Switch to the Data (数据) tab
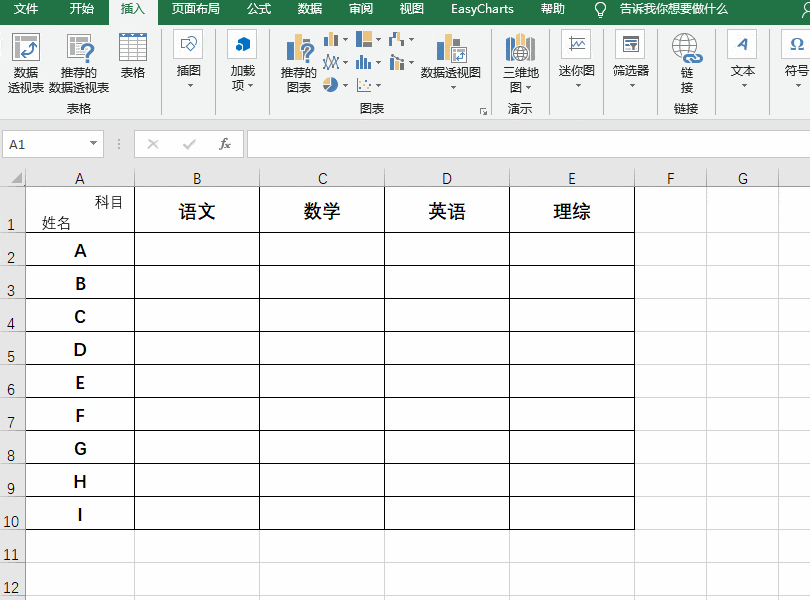 pos(310,9)
